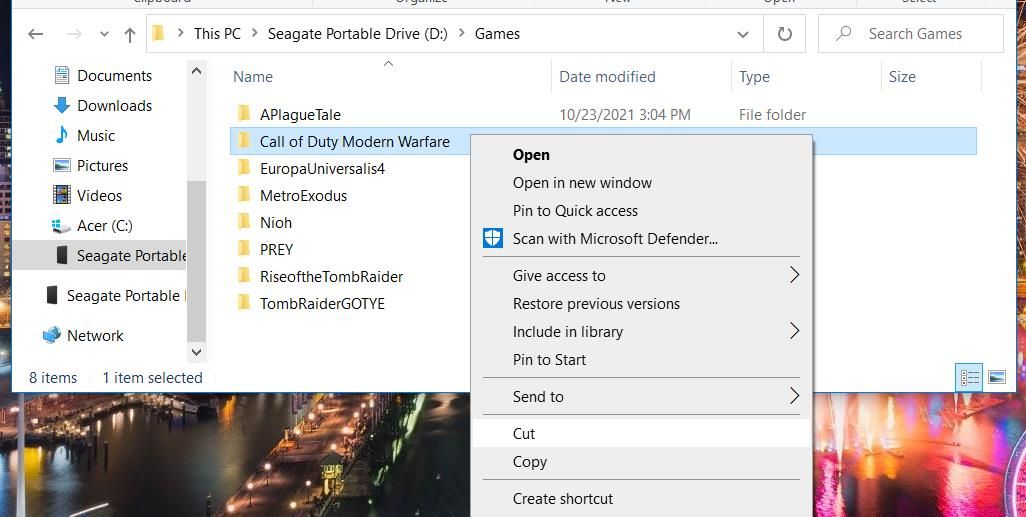The image size is (1026, 517).
Task: Click the TombRaiderGOTYE folder icon
Action: tap(244, 302)
